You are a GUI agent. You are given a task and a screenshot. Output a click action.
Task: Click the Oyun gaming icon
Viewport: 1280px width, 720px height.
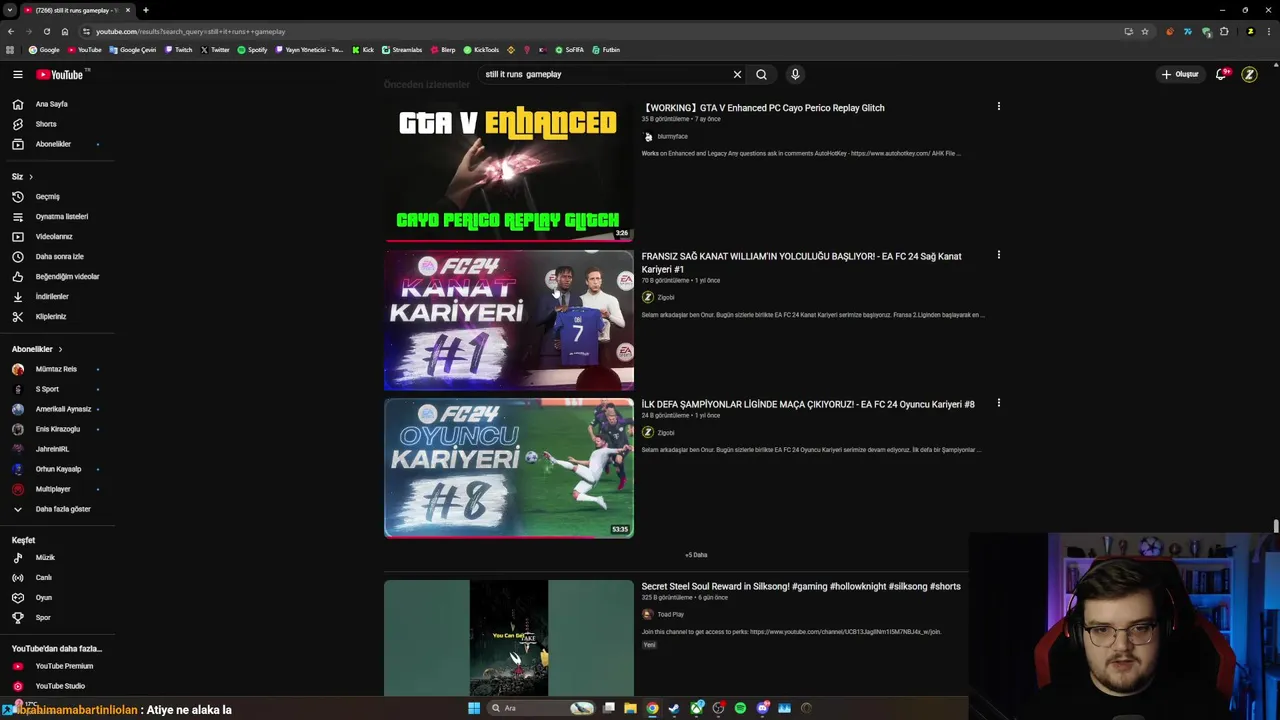click(17, 598)
